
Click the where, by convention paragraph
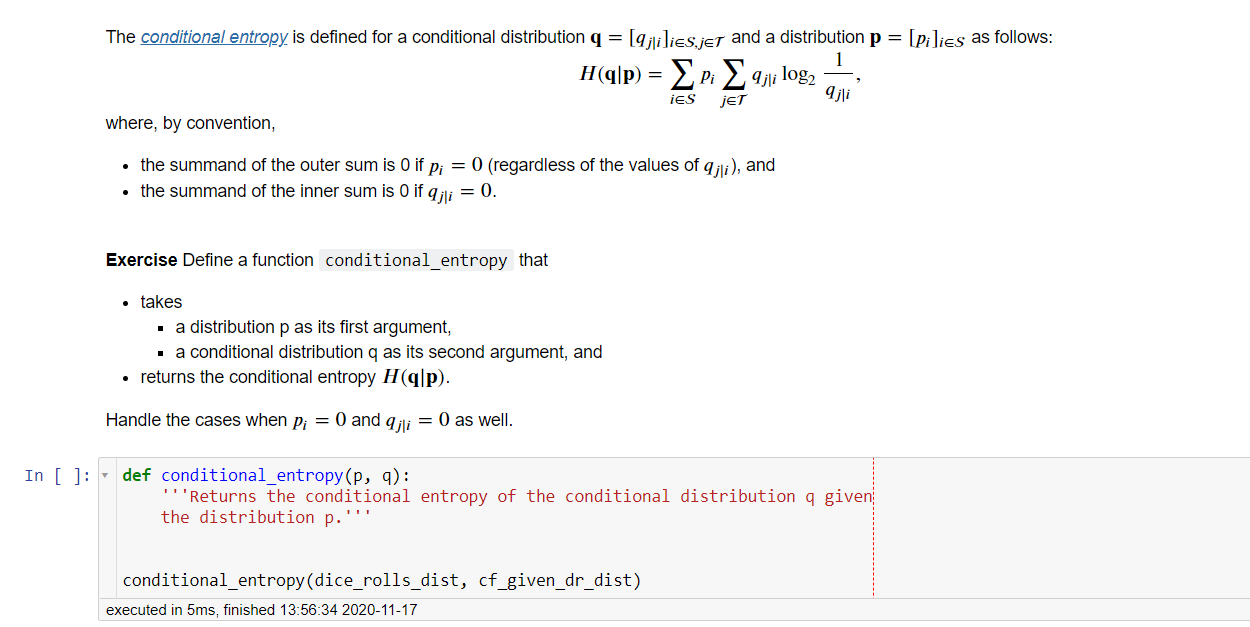click(175, 122)
